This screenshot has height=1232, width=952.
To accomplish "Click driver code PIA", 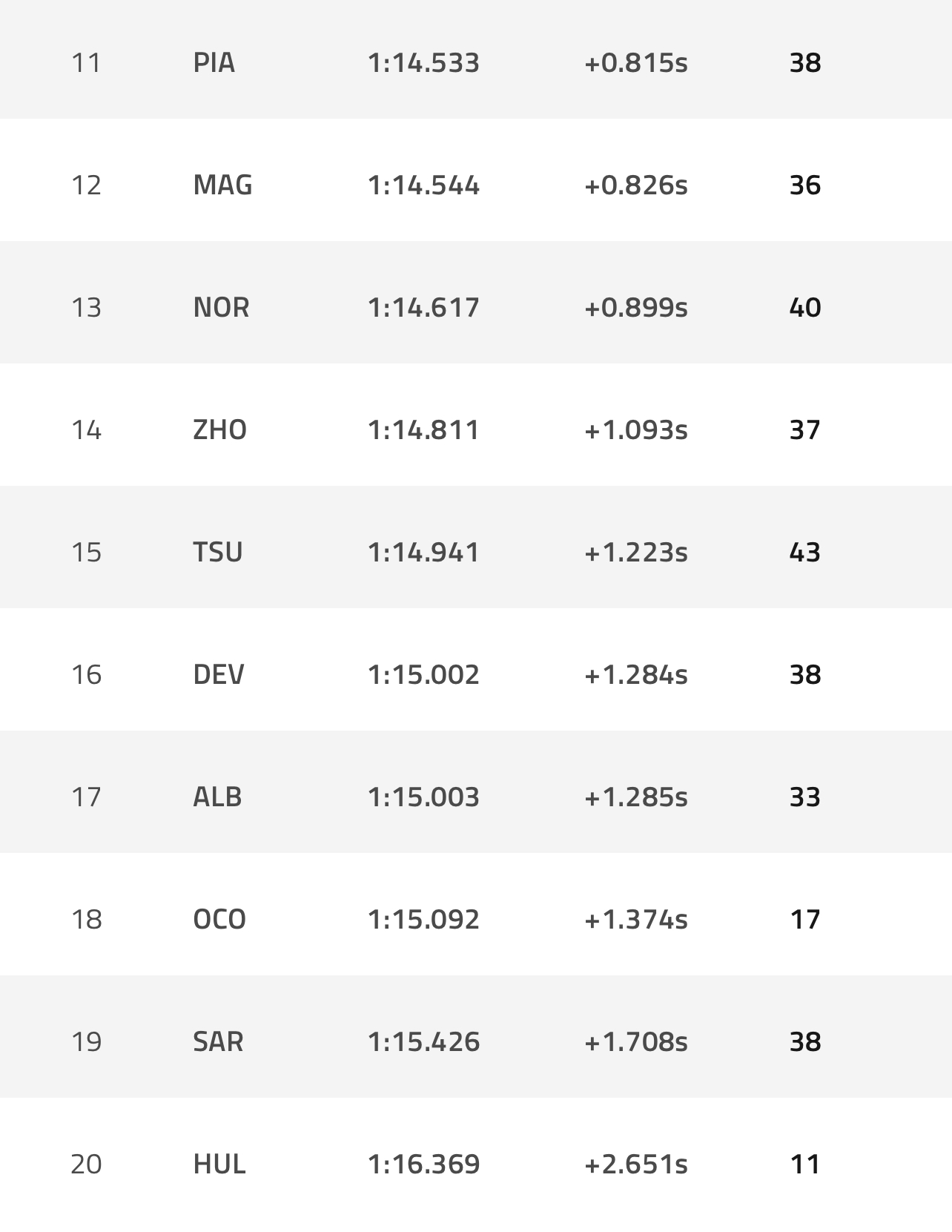I will point(214,62).
